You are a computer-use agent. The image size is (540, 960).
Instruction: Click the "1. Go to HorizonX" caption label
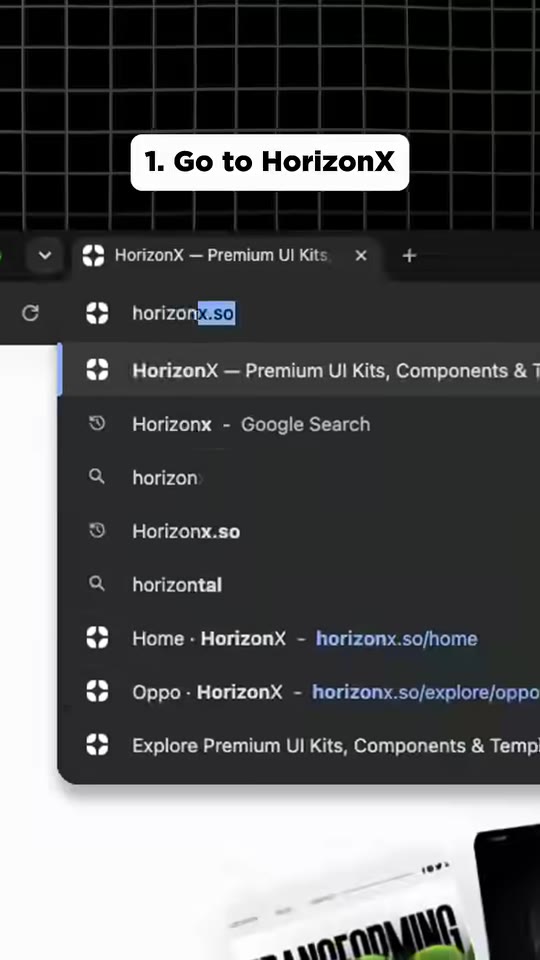coord(269,162)
